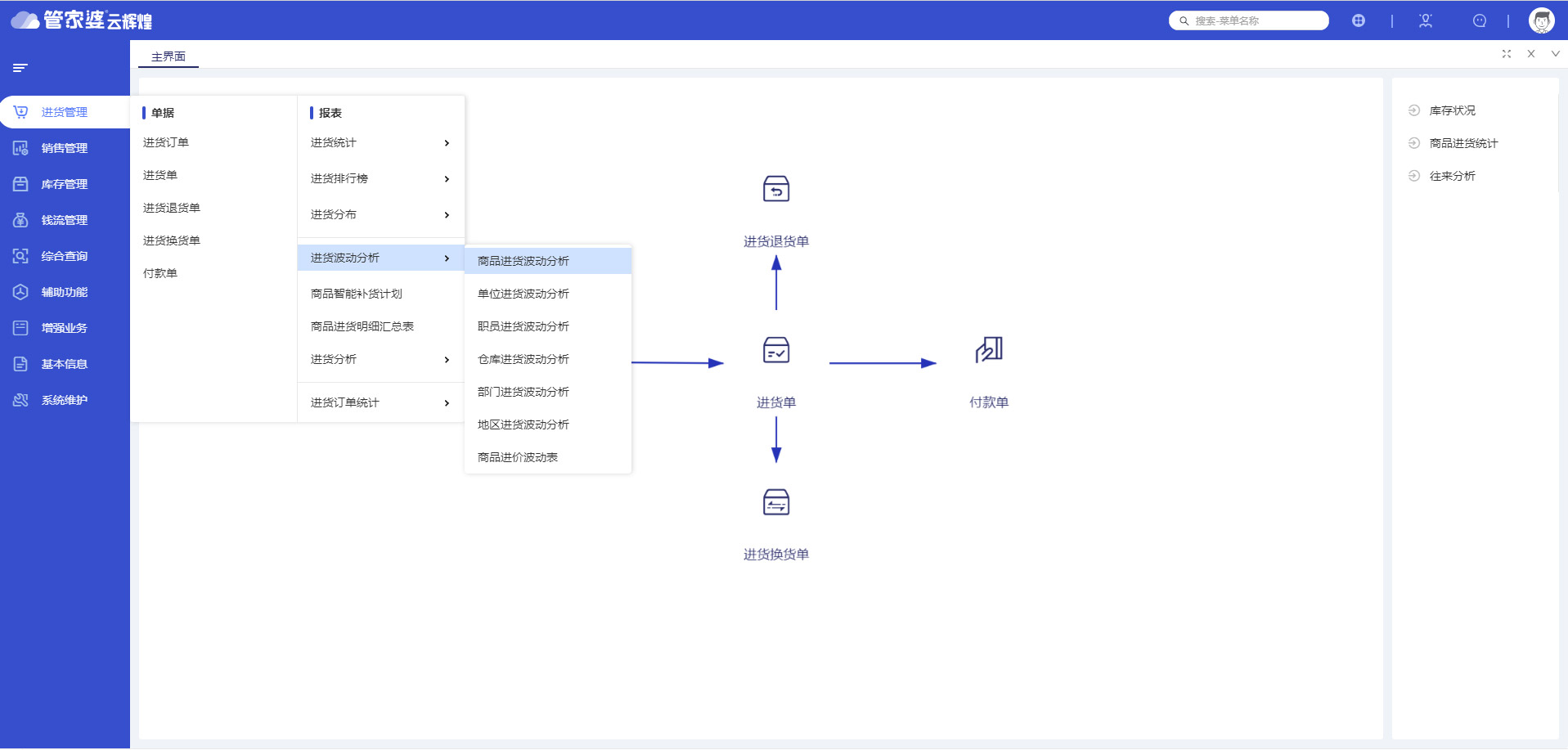The image size is (1568, 750).
Task: Open the 进货单 flowchart icon
Action: pos(775,350)
